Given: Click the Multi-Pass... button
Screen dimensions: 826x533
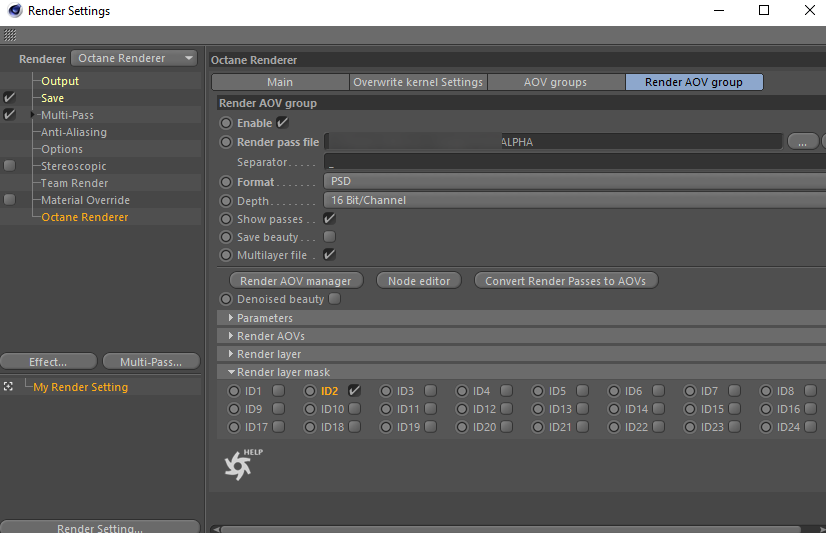Looking at the screenshot, I should 151,362.
